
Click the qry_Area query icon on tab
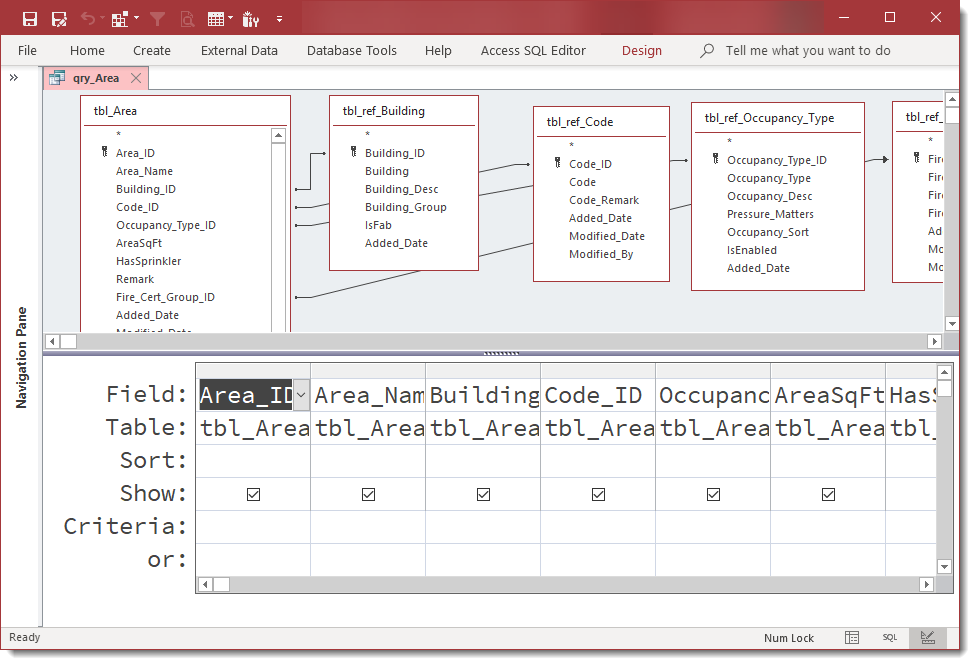pos(57,78)
